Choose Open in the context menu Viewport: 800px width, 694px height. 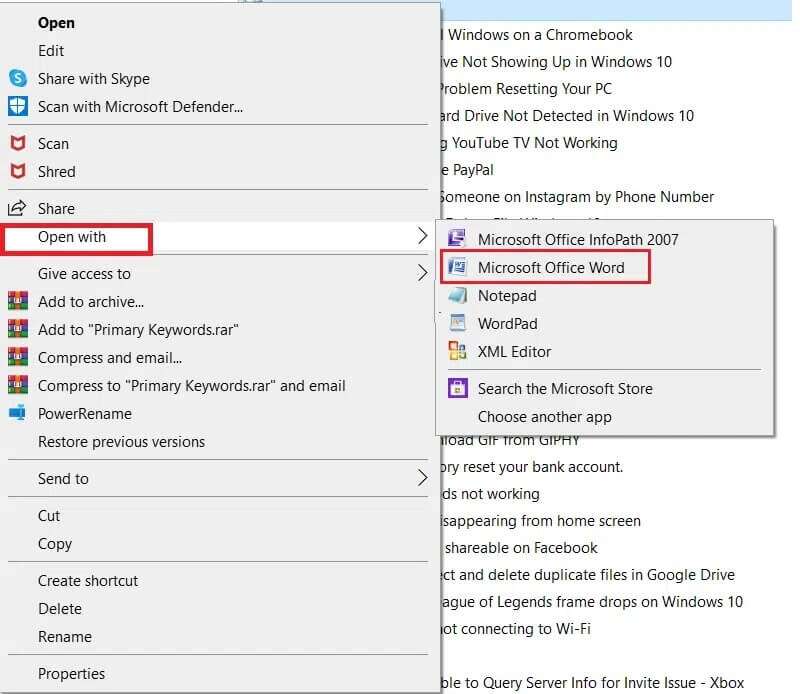pyautogui.click(x=218, y=22)
